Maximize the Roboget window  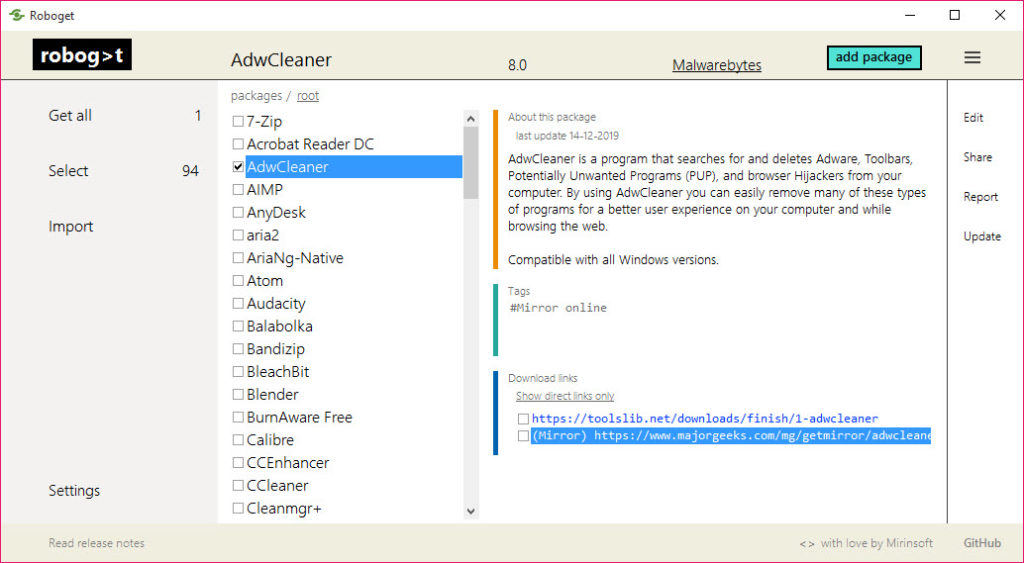click(955, 15)
